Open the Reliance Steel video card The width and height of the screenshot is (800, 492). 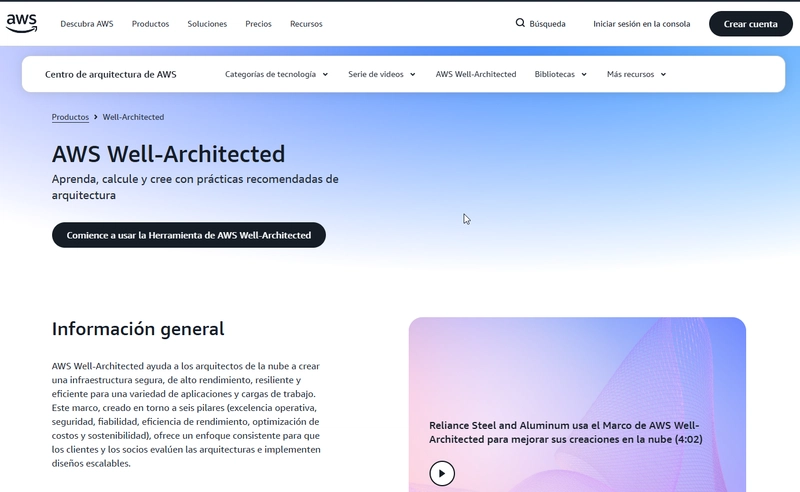pos(577,404)
